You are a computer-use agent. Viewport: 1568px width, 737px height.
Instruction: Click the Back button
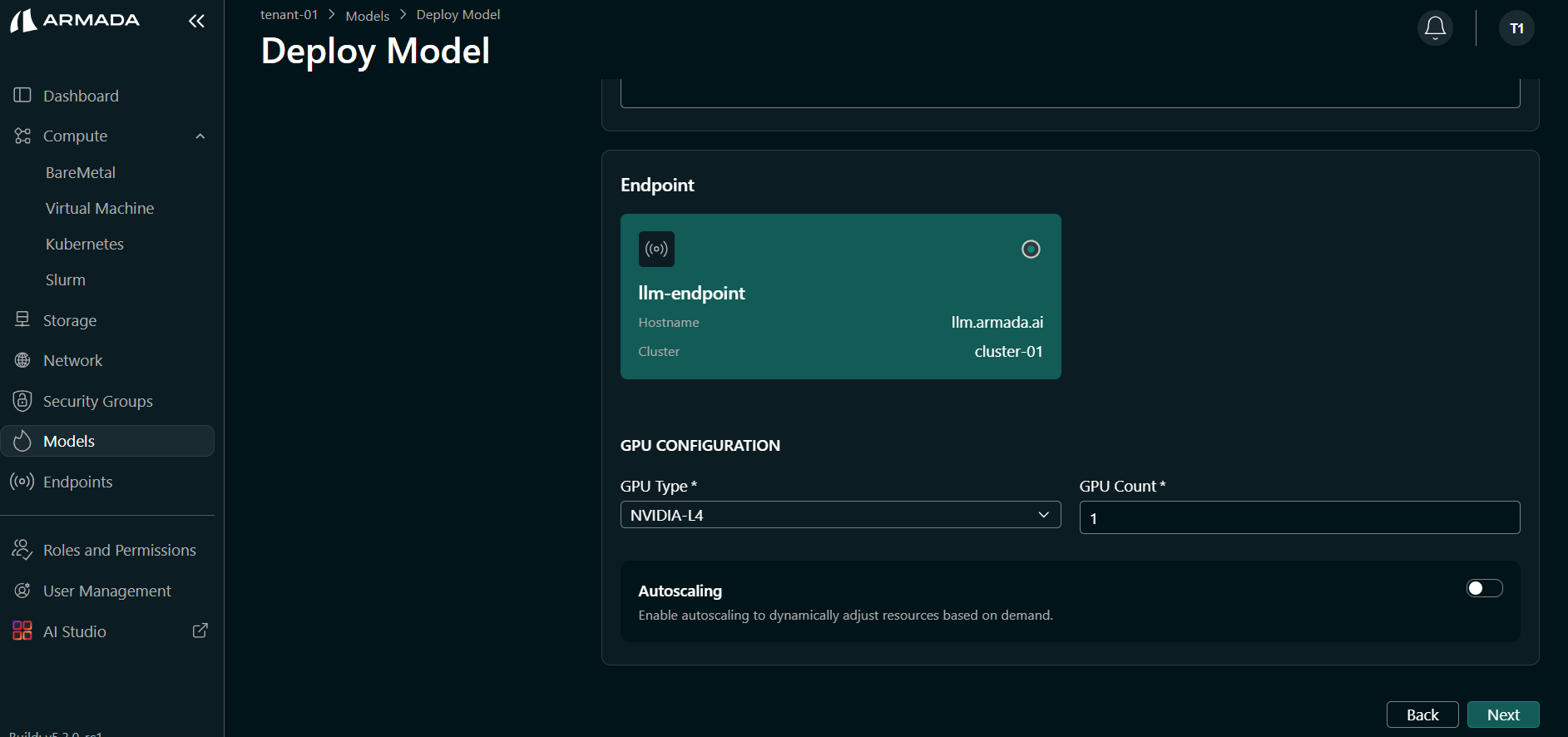pos(1422,715)
